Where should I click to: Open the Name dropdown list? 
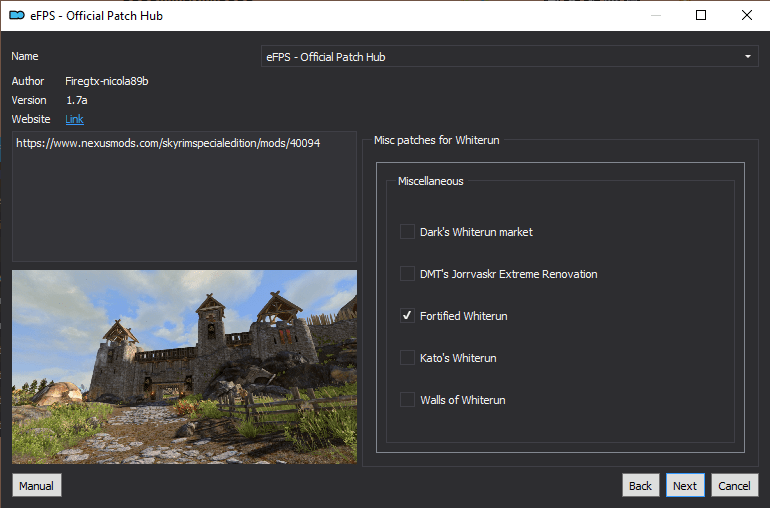coord(509,56)
